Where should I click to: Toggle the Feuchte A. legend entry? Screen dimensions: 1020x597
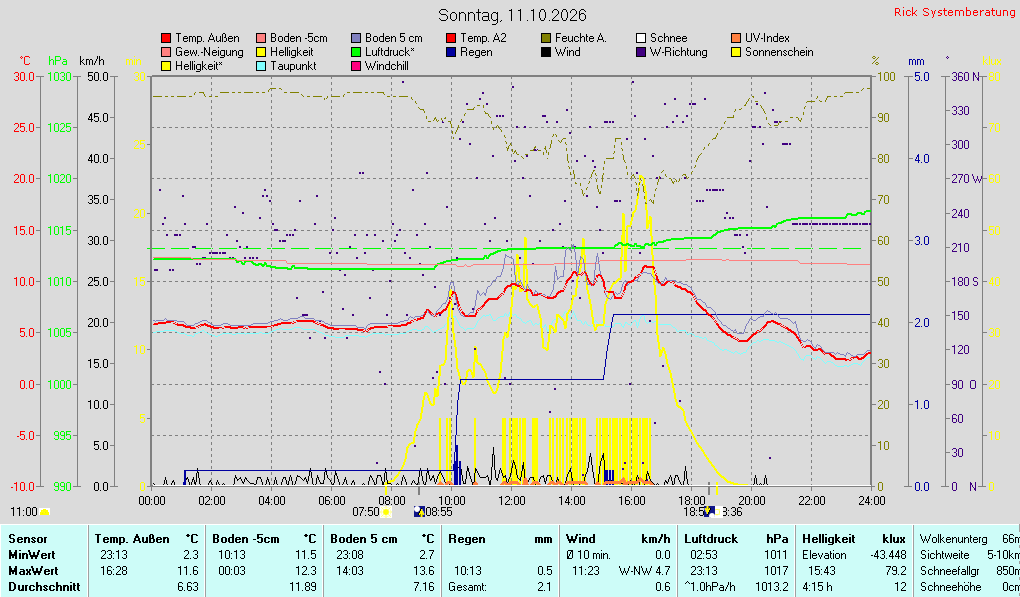point(573,38)
